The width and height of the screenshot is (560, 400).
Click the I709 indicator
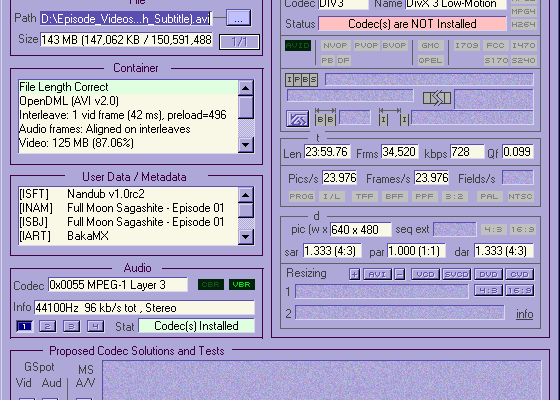(x=466, y=46)
